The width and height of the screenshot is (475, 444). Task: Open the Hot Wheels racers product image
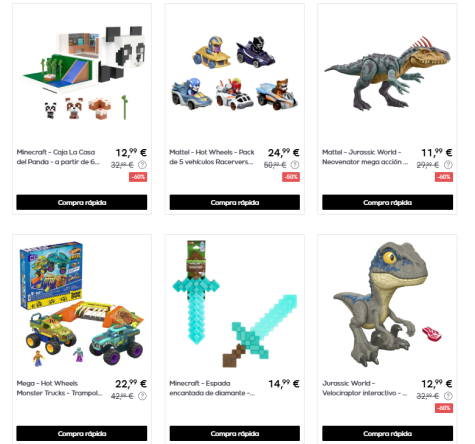235,73
